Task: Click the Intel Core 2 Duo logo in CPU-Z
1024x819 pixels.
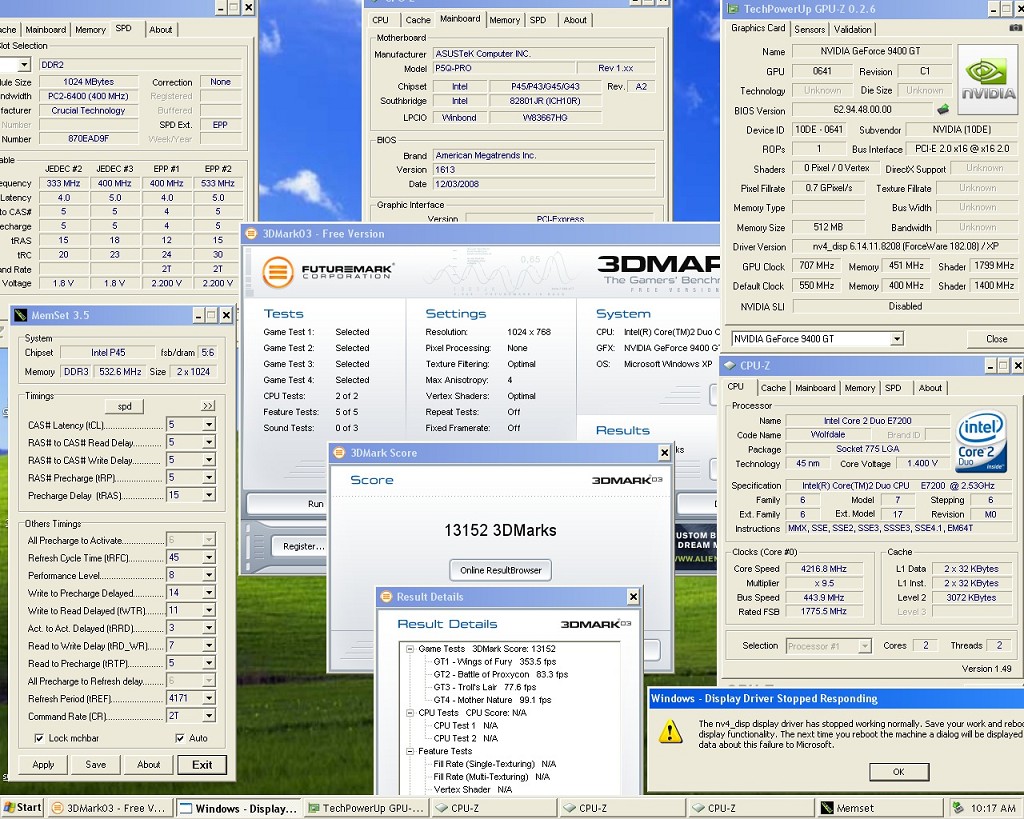Action: 980,441
